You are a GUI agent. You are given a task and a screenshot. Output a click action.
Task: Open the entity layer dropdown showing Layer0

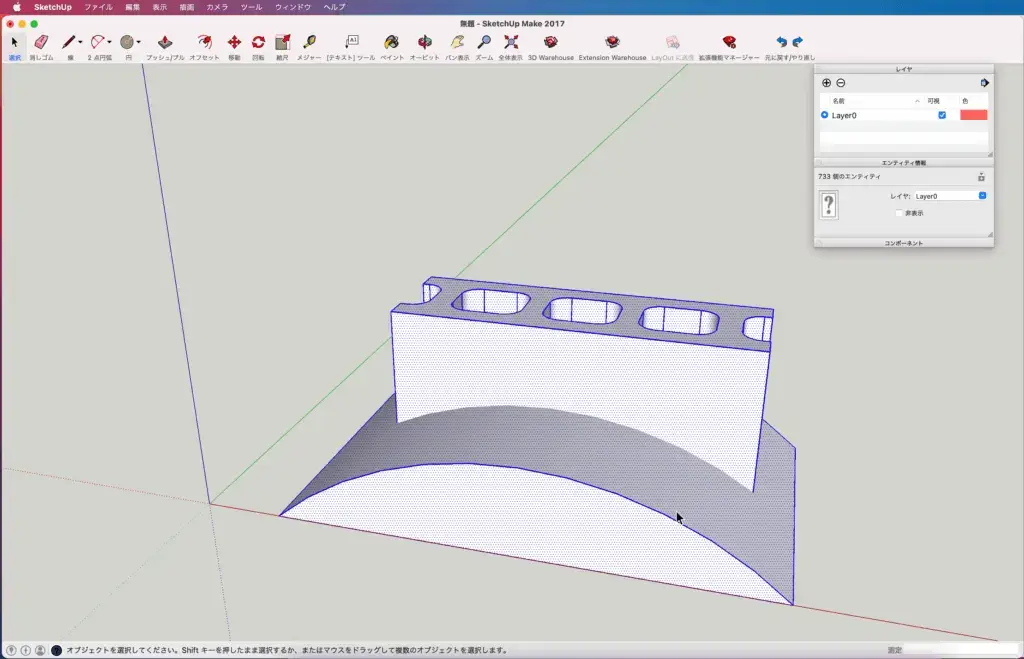click(950, 196)
